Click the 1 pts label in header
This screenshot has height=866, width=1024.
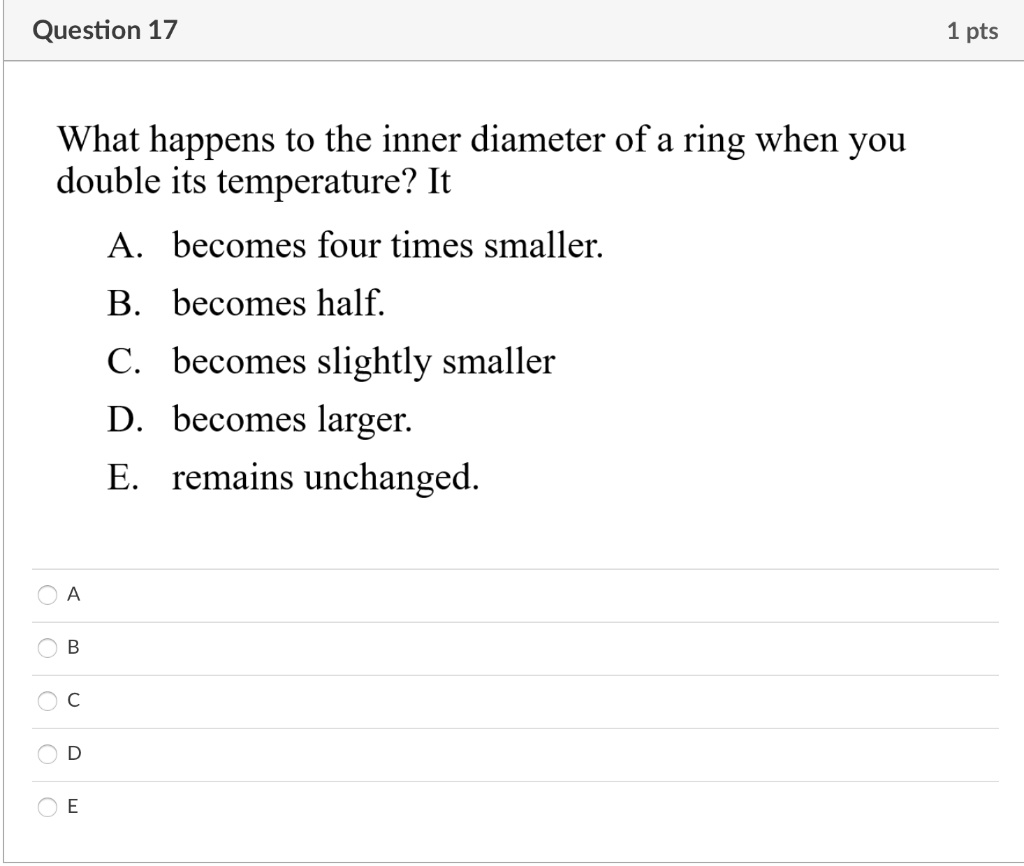tap(972, 31)
